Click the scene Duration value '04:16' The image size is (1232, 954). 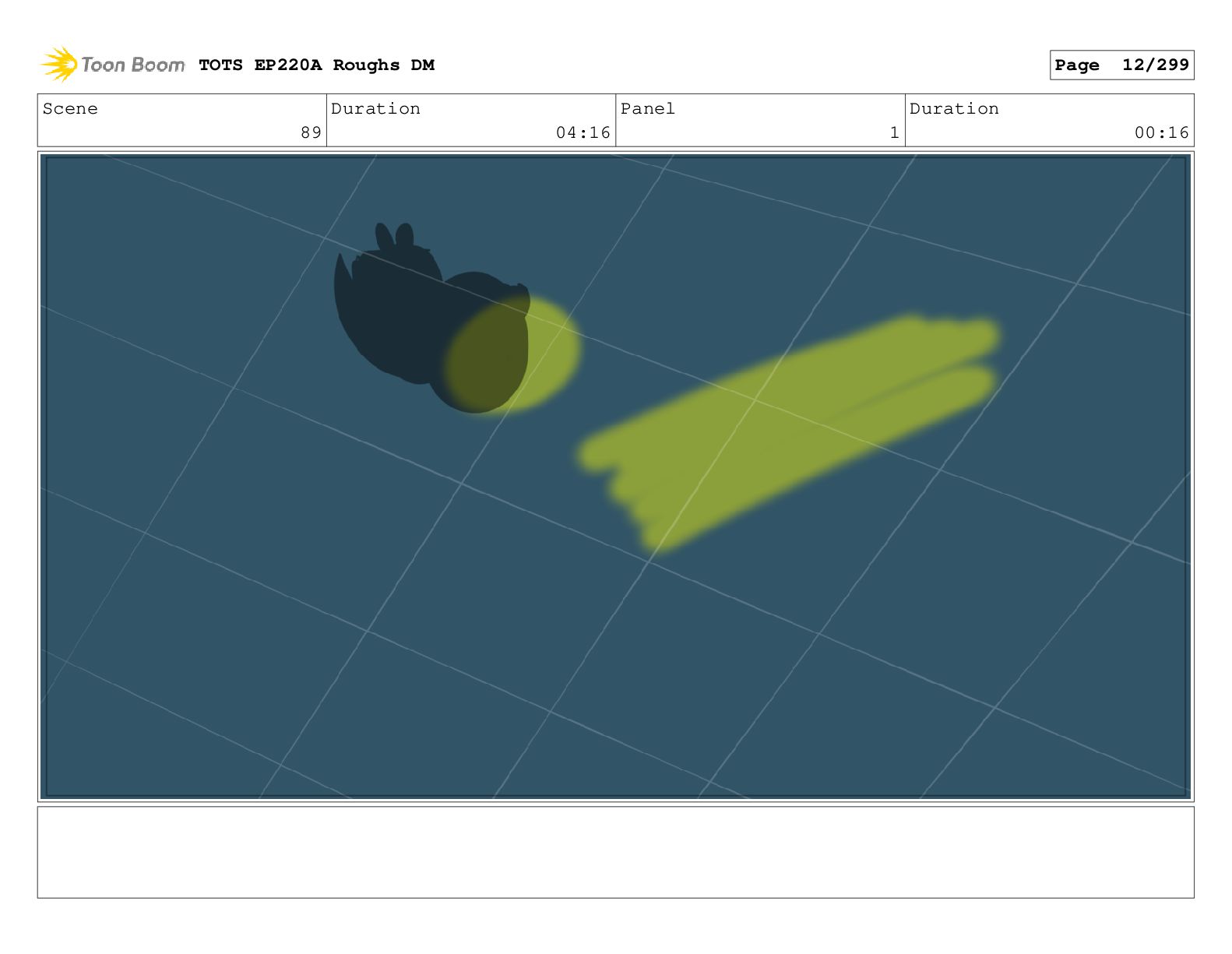point(583,132)
